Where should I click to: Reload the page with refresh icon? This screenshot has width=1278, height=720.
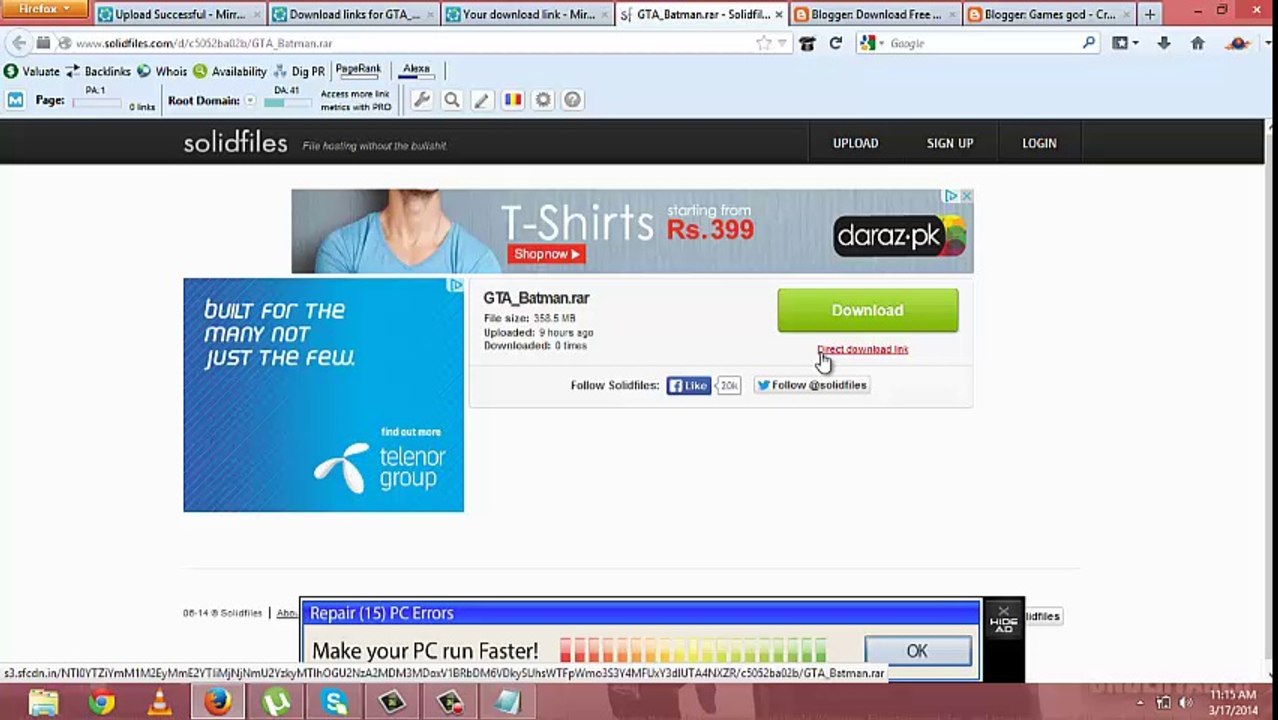[835, 43]
